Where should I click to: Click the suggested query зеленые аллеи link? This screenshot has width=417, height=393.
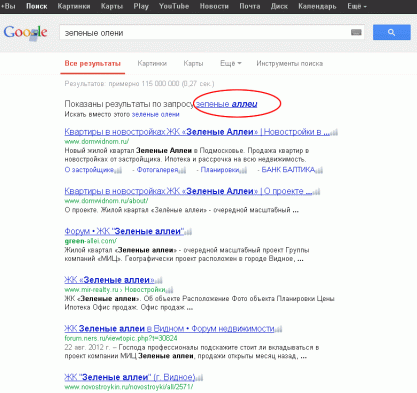click(x=226, y=104)
